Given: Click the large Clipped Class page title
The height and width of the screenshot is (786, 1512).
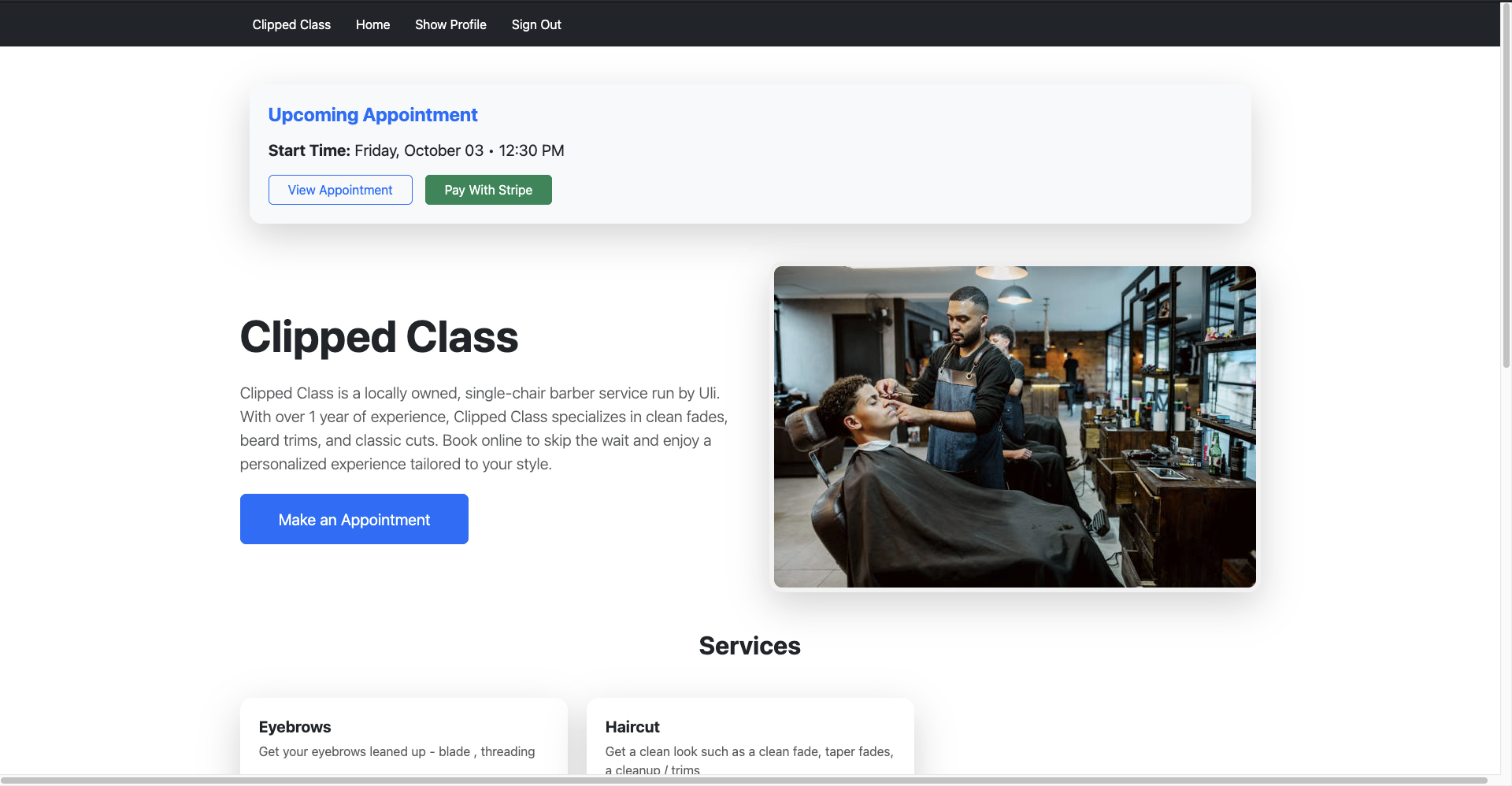Looking at the screenshot, I should point(379,337).
